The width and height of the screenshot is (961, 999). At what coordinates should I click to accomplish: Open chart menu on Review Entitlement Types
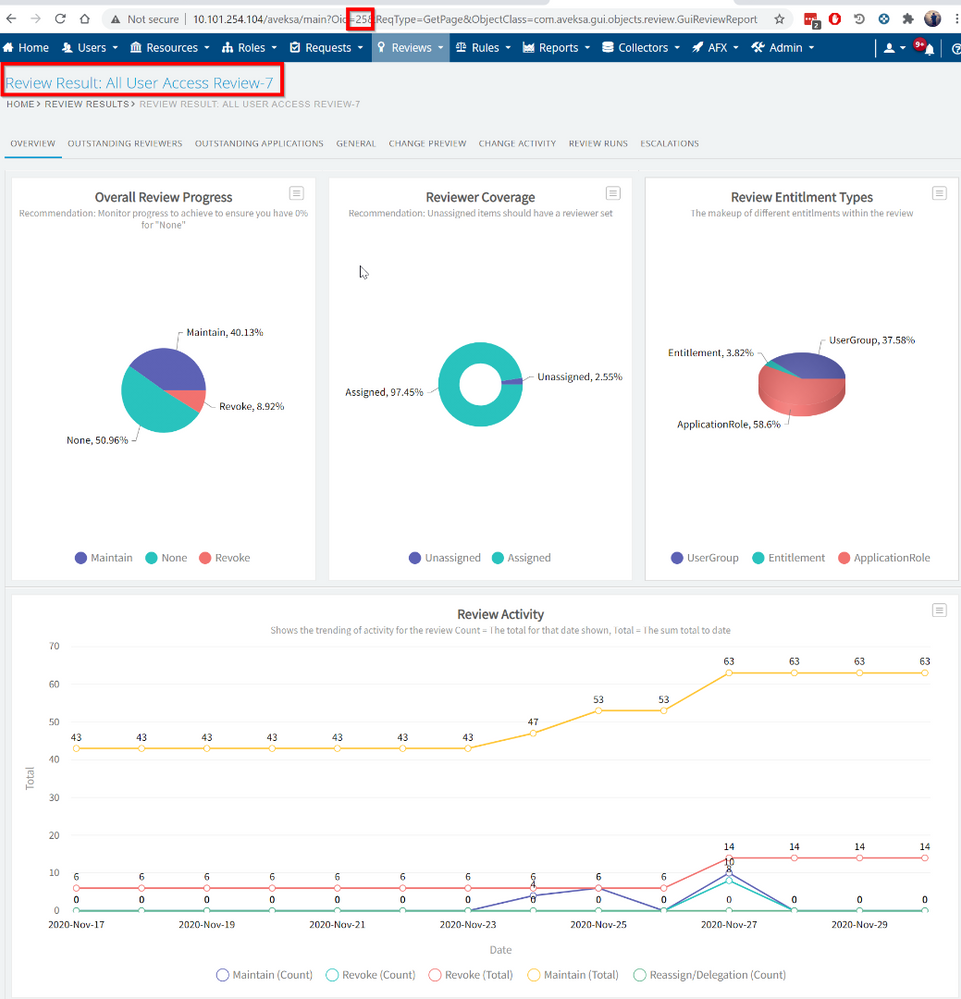tap(938, 193)
